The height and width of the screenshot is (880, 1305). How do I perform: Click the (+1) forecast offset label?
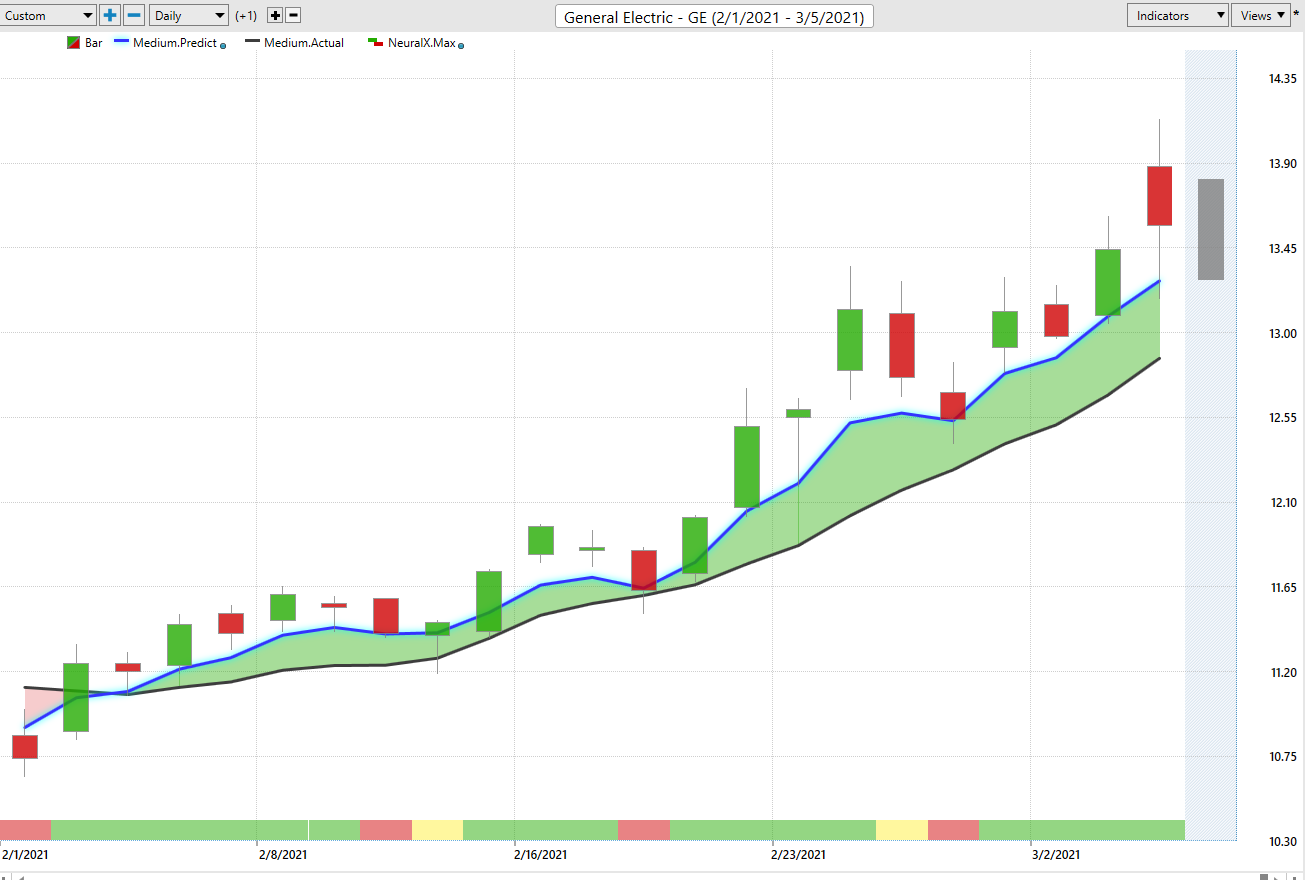pos(246,16)
